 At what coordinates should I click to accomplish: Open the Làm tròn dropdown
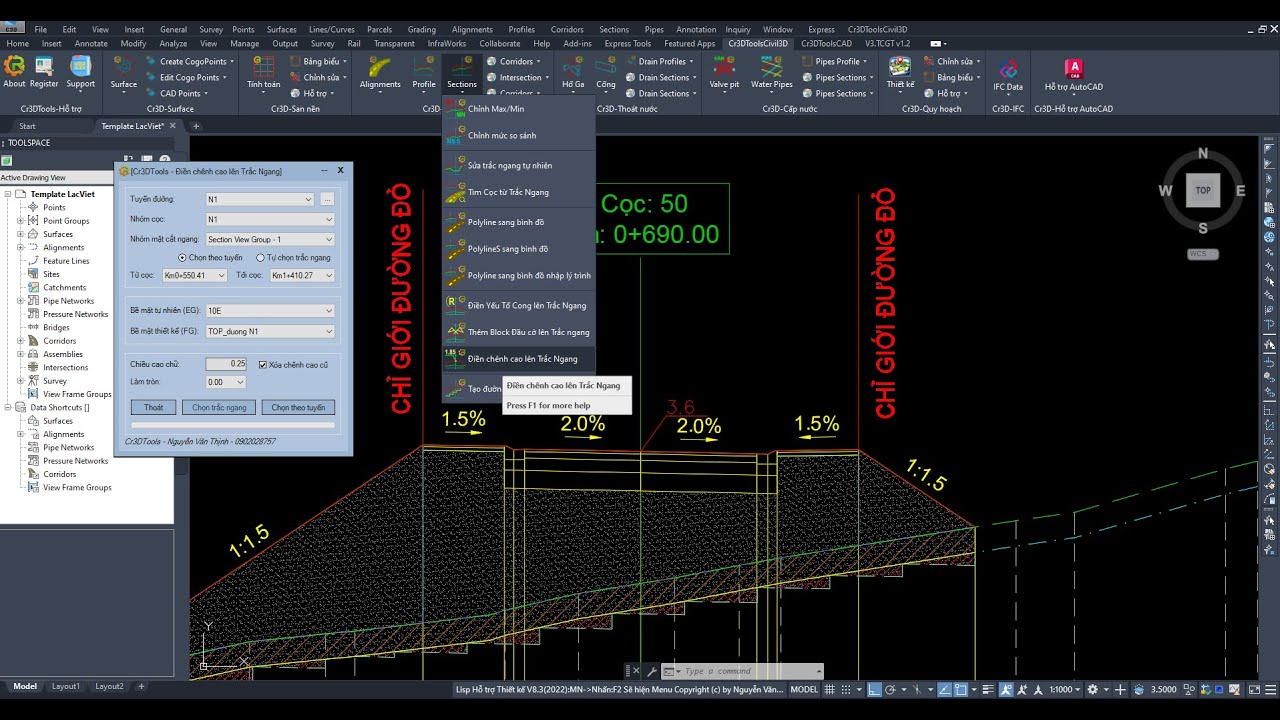[225, 382]
